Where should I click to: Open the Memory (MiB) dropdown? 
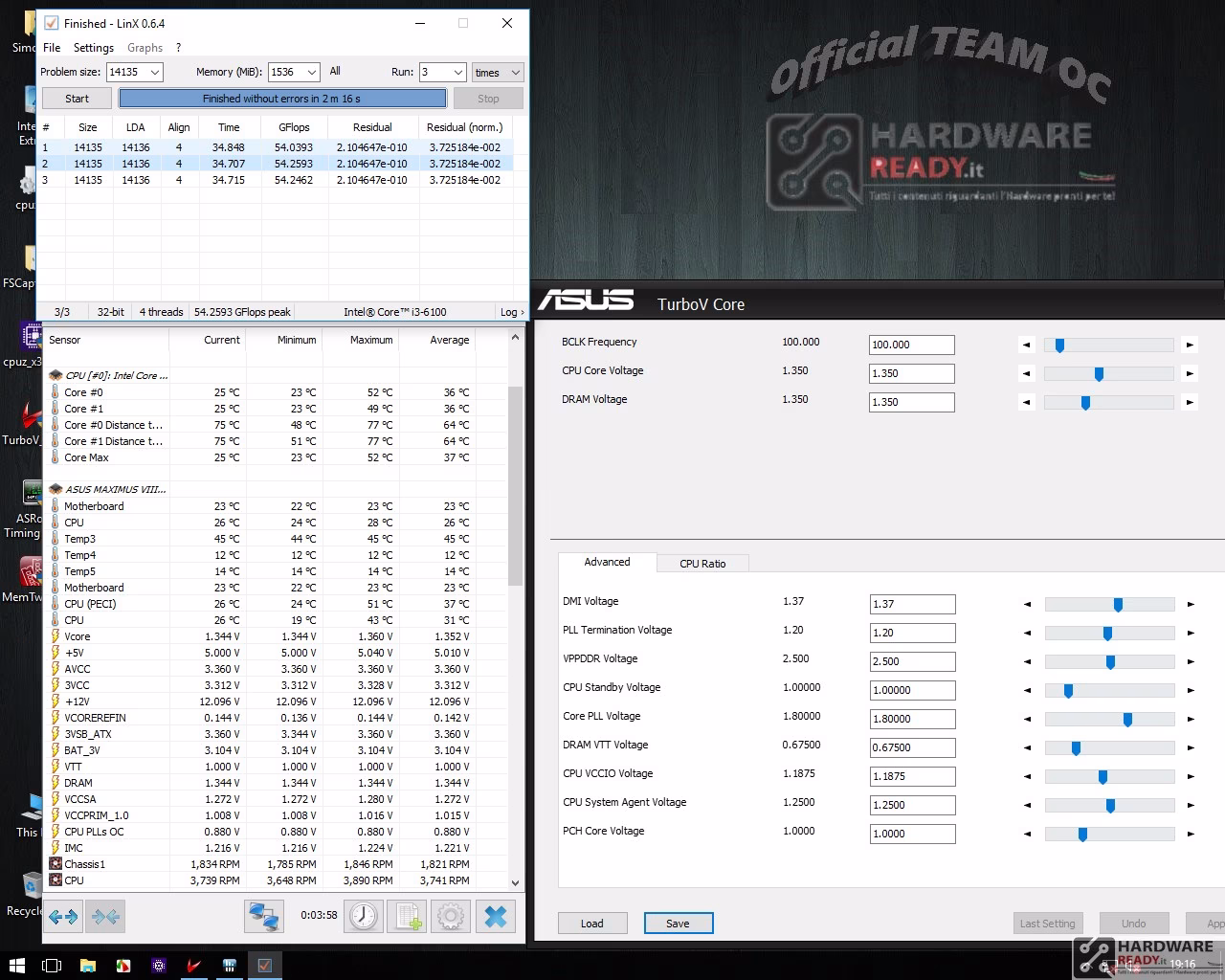311,72
